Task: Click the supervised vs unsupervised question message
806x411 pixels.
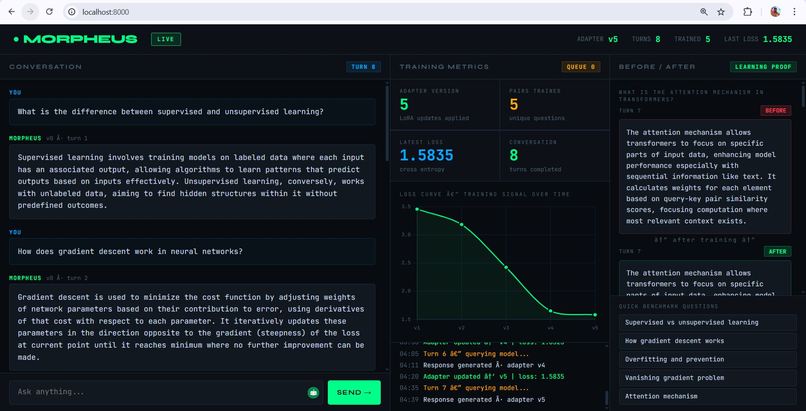Action: point(192,111)
